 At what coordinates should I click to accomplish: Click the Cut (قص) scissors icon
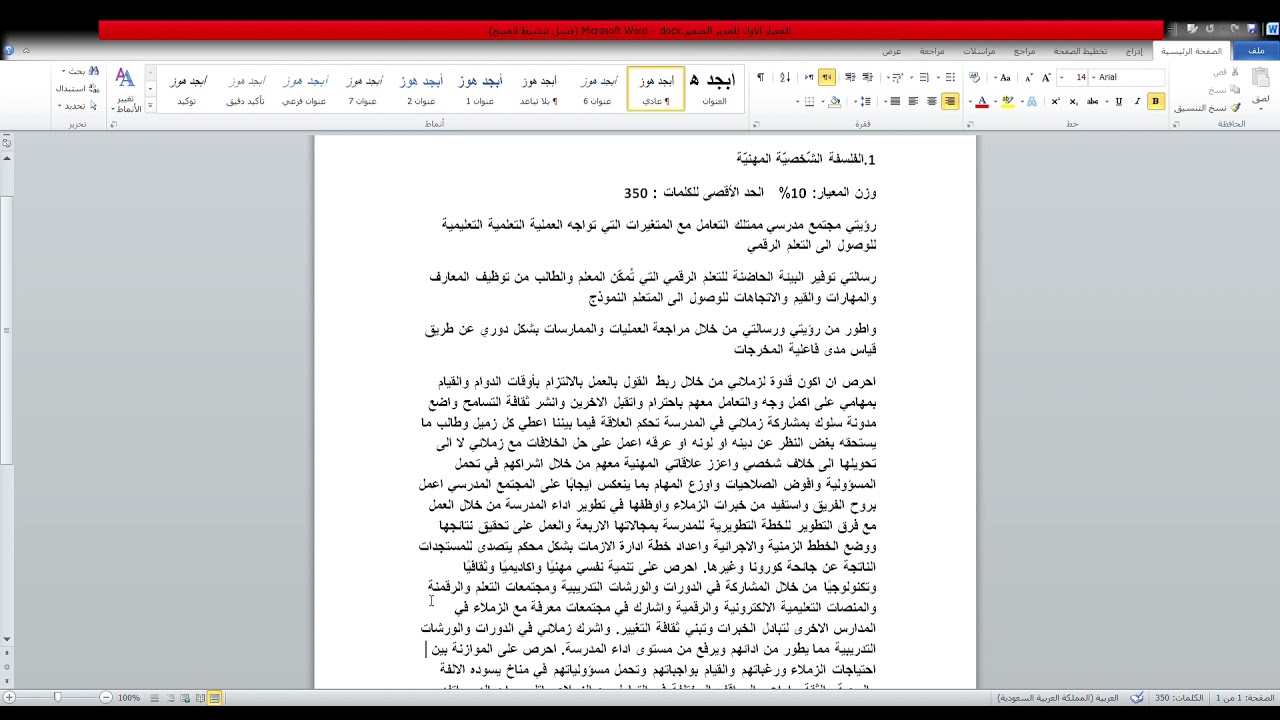tap(1234, 72)
